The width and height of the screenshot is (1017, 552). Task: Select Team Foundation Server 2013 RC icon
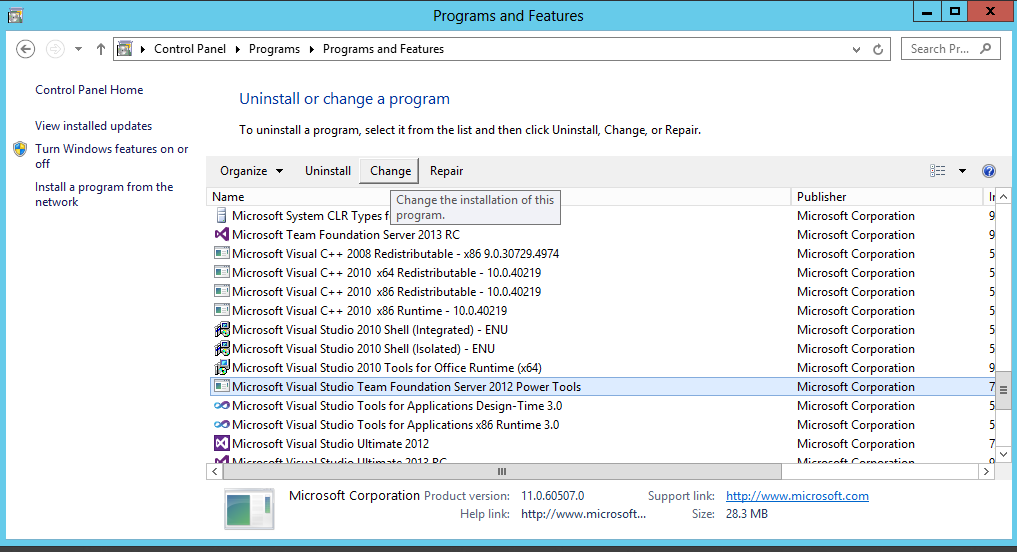(x=221, y=234)
